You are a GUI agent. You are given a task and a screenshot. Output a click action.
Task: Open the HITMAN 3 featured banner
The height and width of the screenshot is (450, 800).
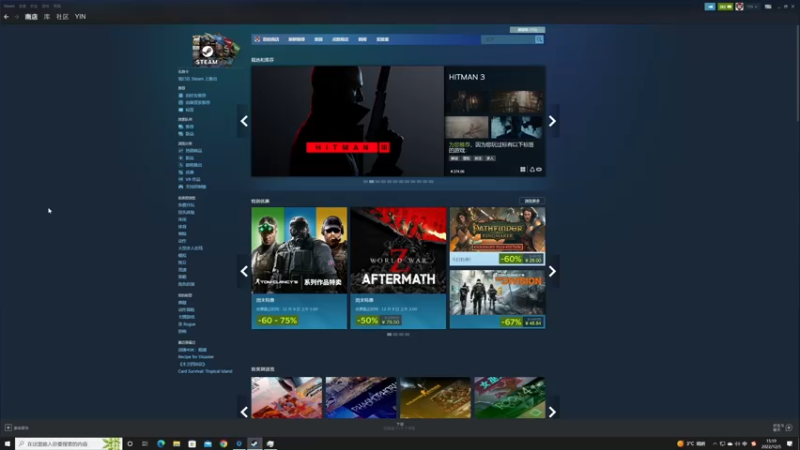coord(347,121)
